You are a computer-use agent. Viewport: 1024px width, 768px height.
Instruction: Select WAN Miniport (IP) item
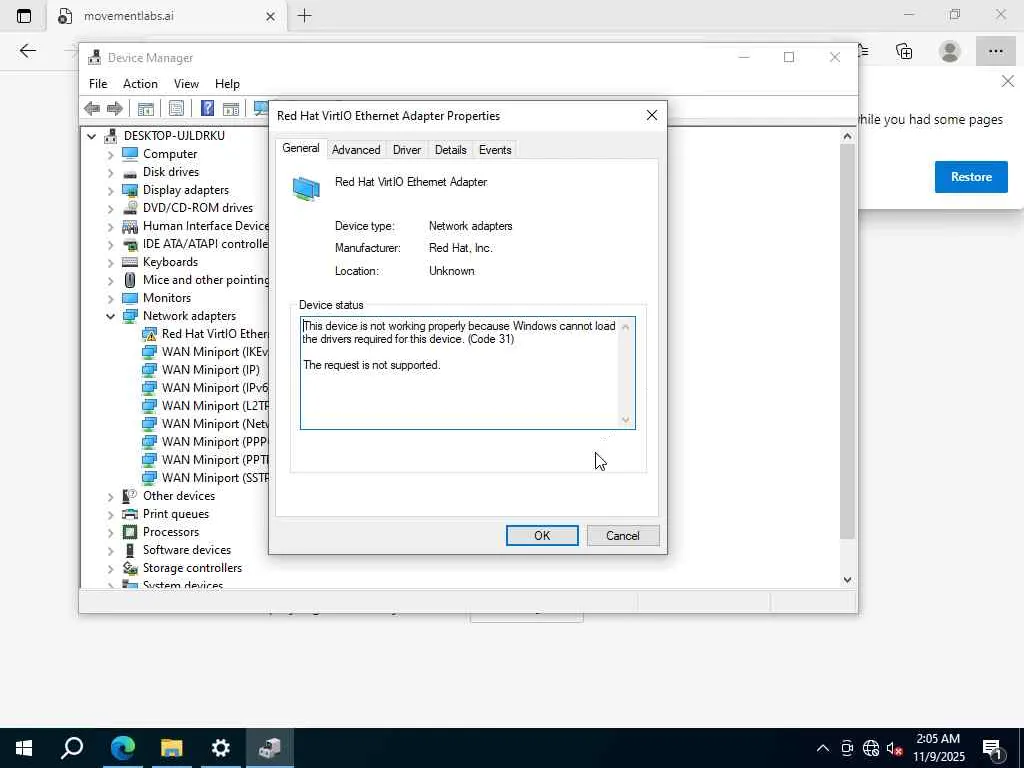[x=210, y=370]
